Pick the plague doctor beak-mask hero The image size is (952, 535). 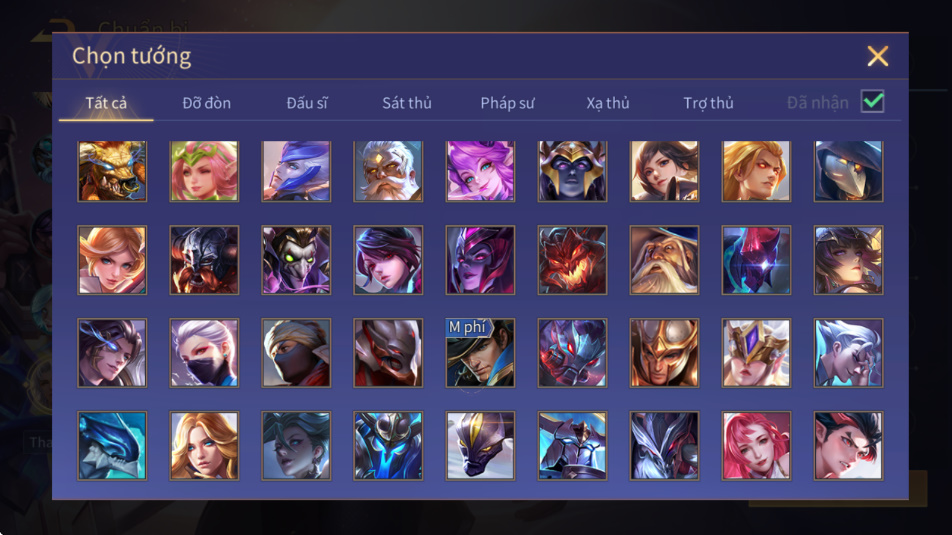click(848, 171)
